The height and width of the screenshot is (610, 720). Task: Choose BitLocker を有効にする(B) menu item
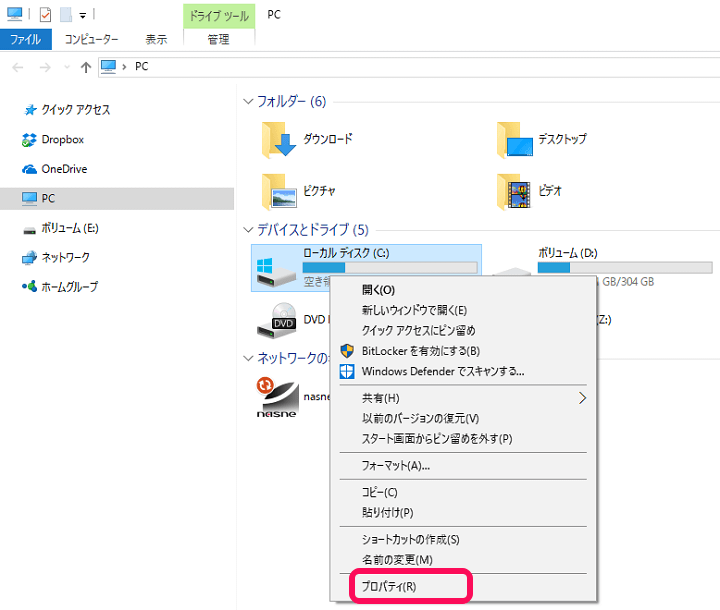coord(463,351)
